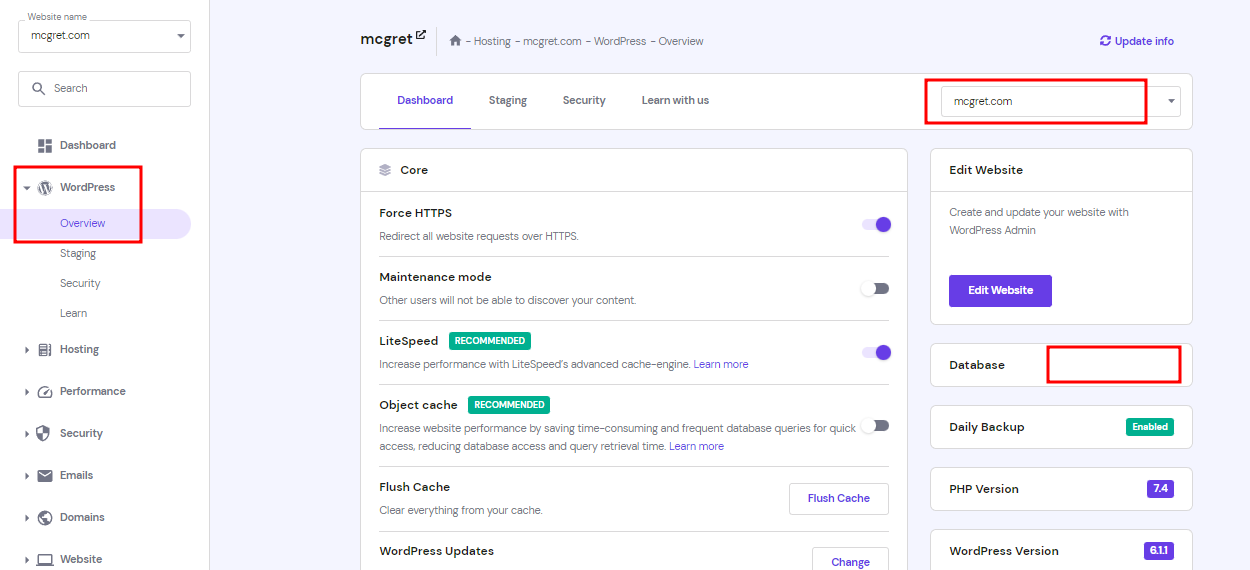Click mcgret.com in the breadcrumb
Image resolution: width=1250 pixels, height=570 pixels.
(x=553, y=41)
